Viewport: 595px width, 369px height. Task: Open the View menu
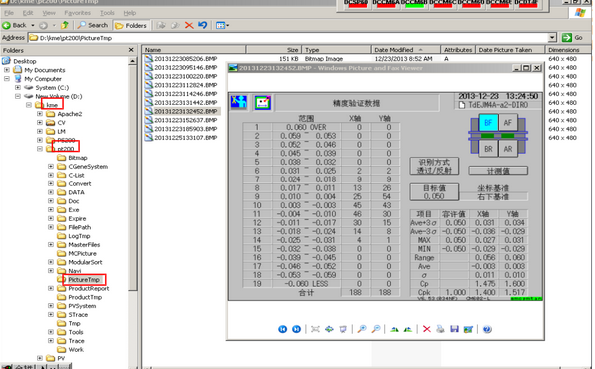49,13
